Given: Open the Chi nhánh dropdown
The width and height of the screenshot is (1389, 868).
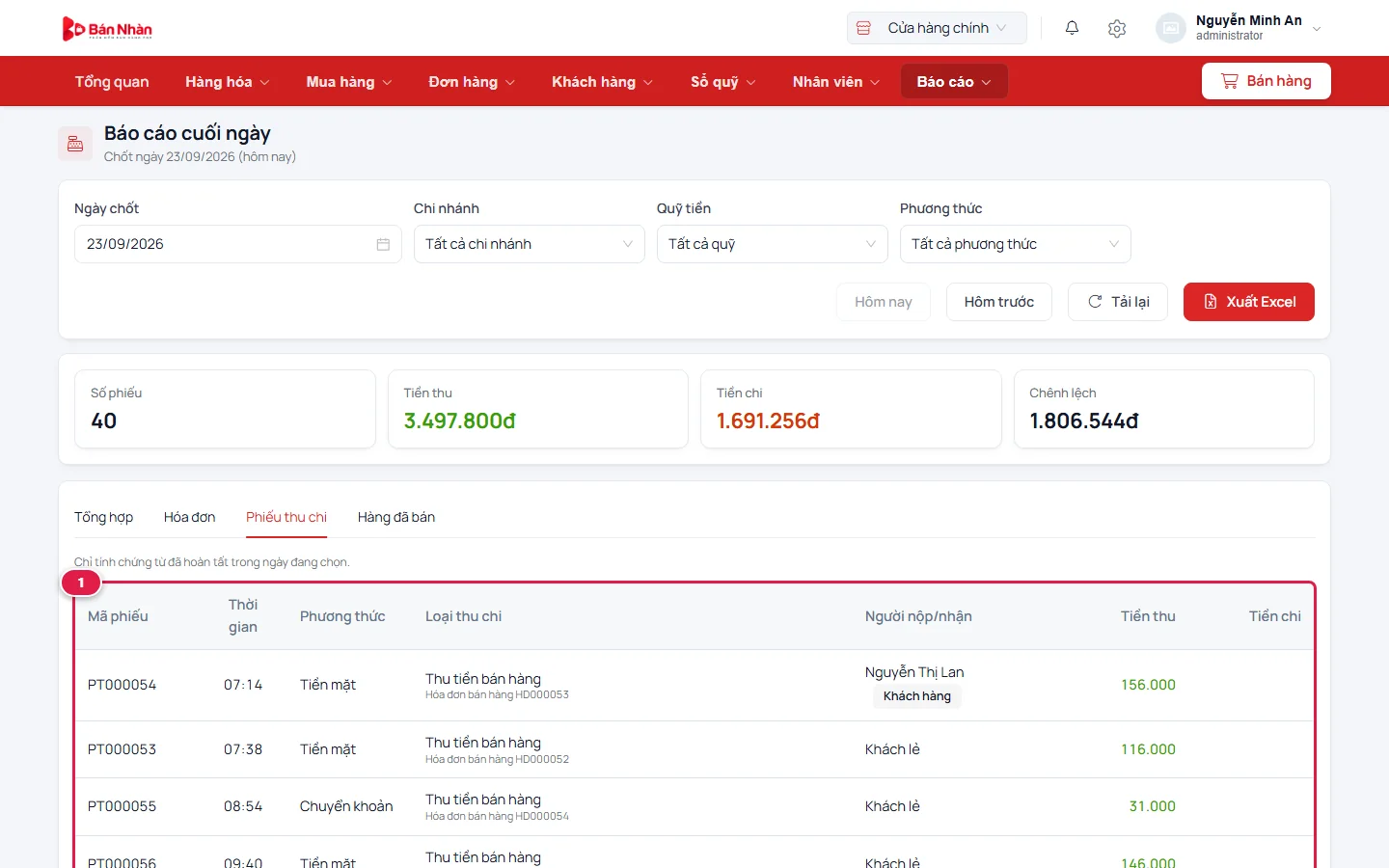Looking at the screenshot, I should pos(529,244).
